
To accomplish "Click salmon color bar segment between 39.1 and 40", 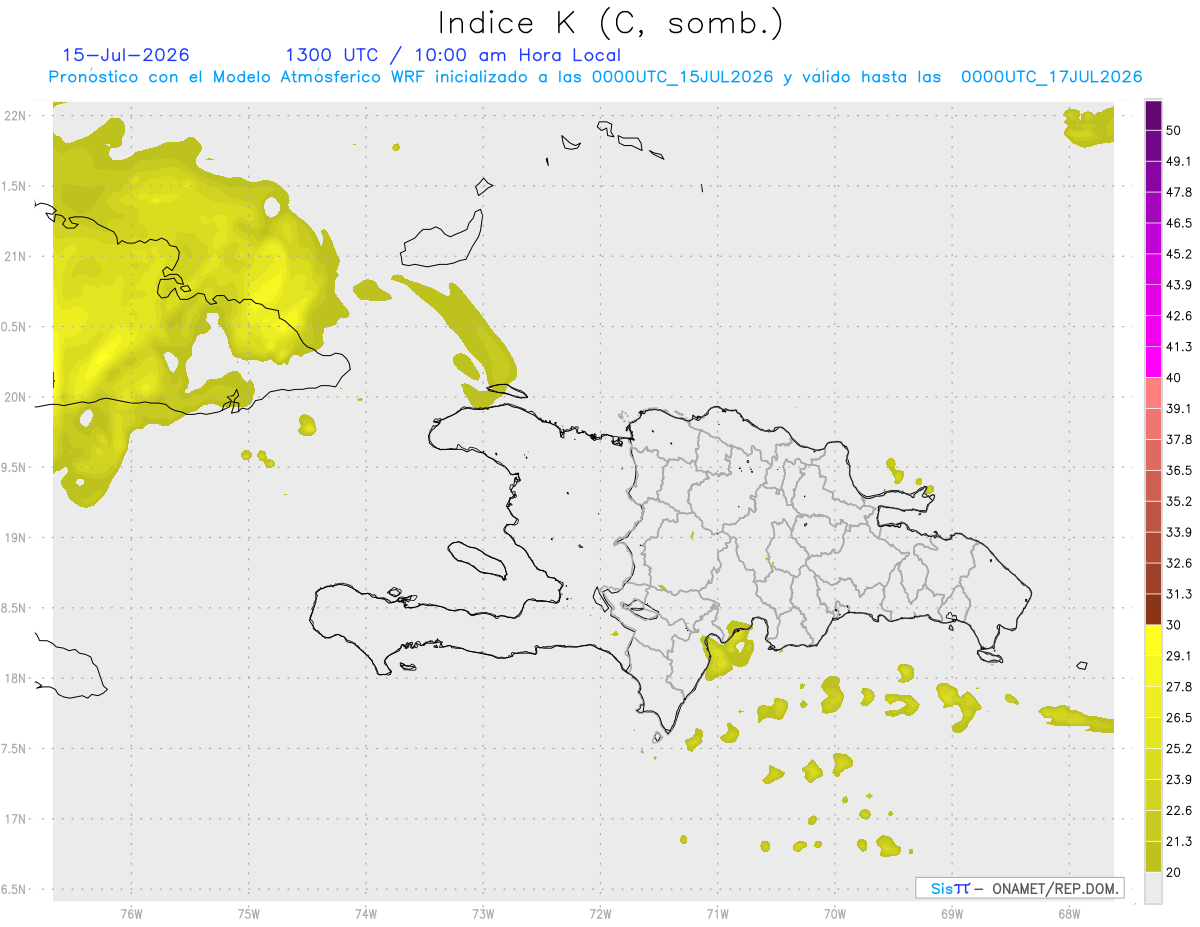I will (1153, 393).
